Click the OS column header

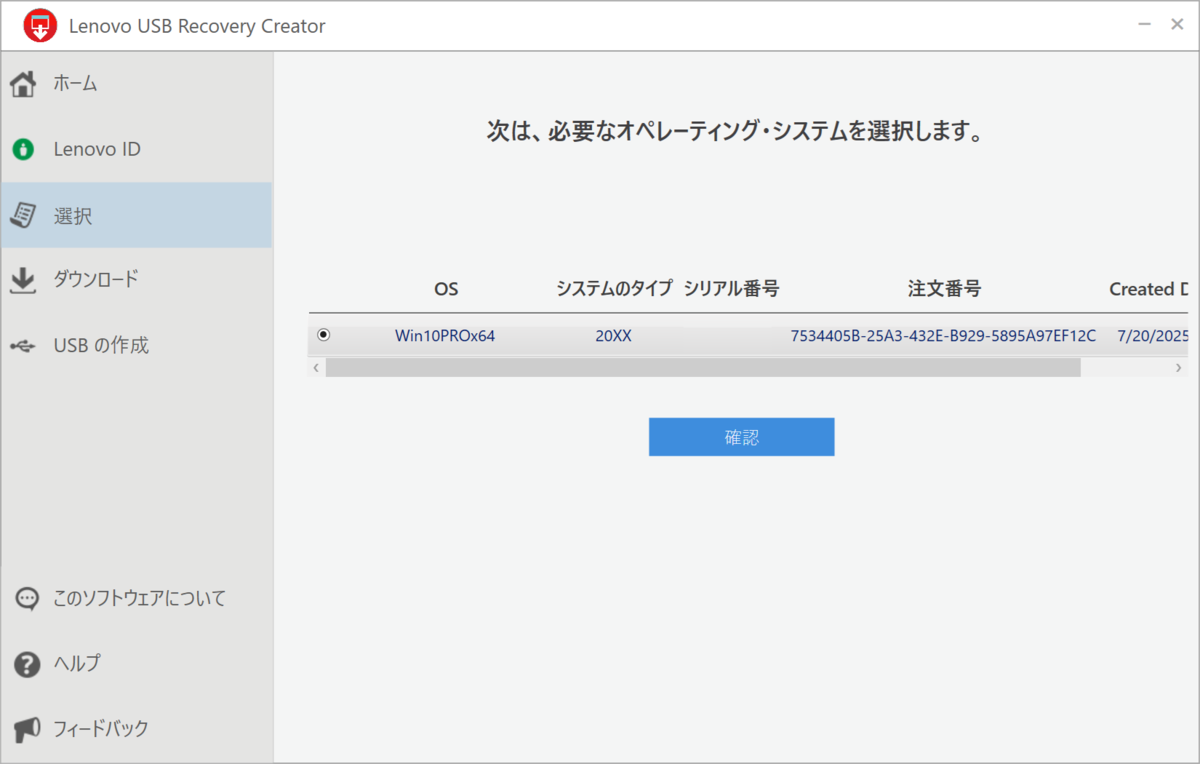pos(446,289)
